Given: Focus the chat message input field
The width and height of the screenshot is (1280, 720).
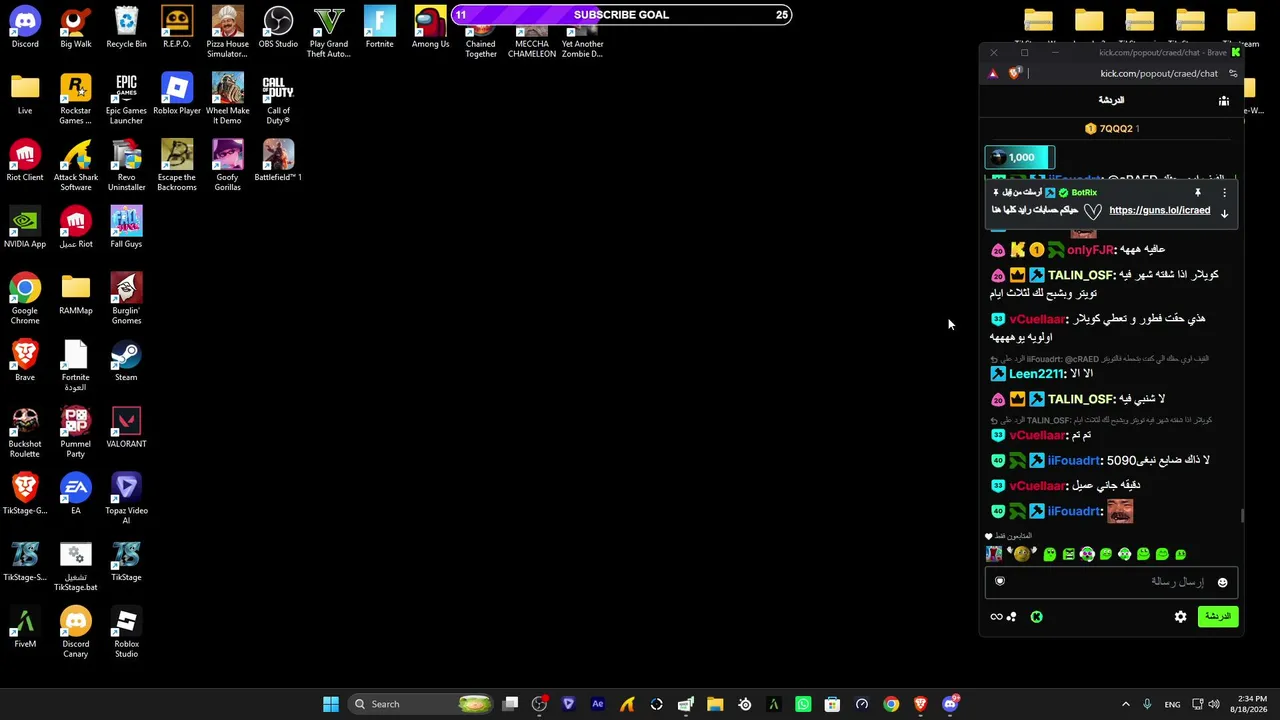Looking at the screenshot, I should pyautogui.click(x=1112, y=582).
